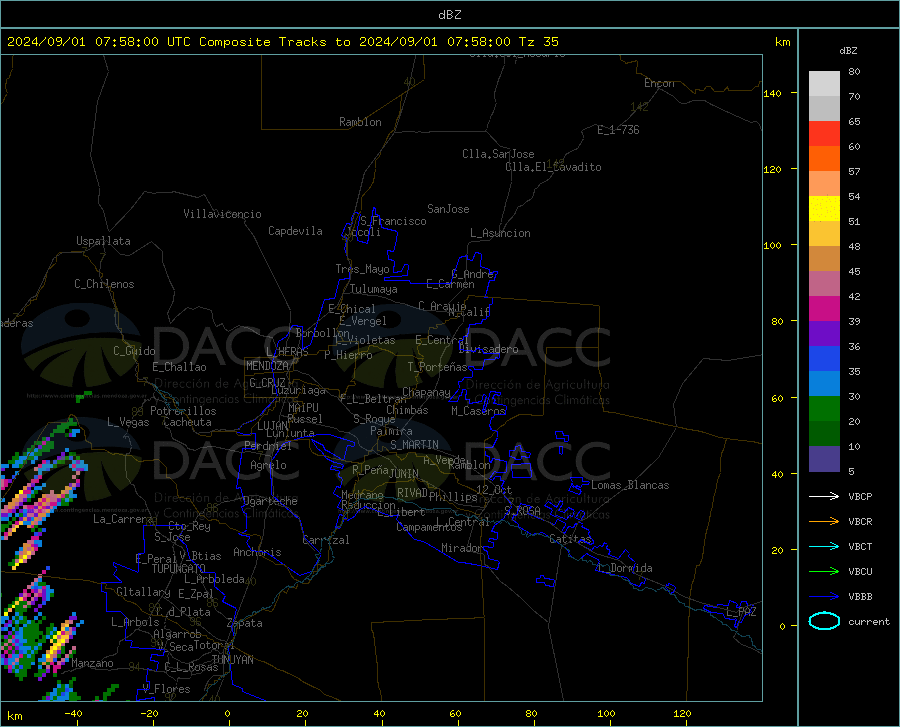Click the Villavicencio map label
Viewport: 900px width, 727px height.
click(222, 214)
